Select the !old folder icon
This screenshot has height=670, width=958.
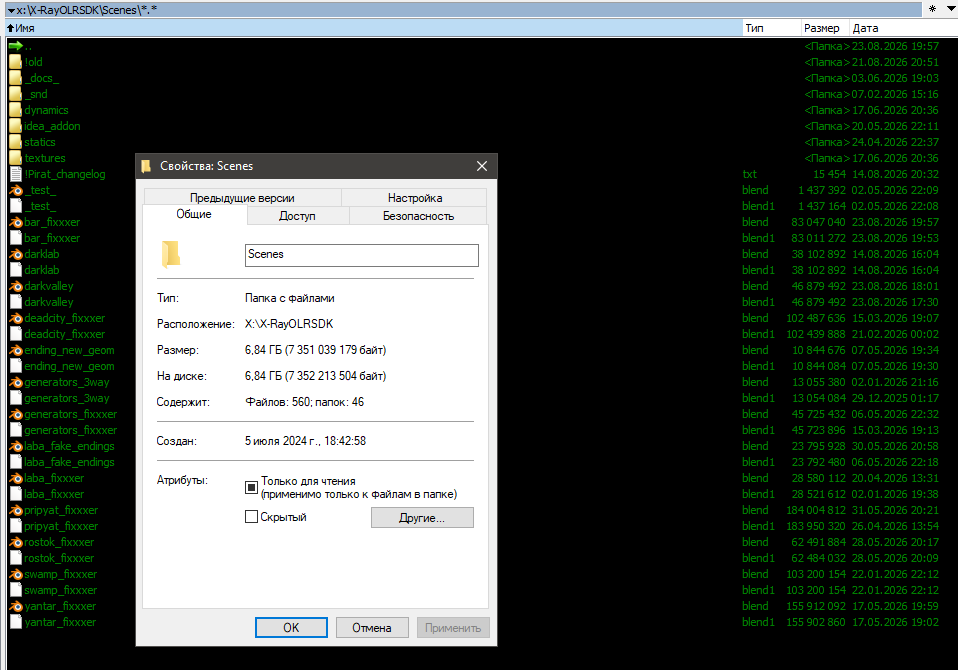coord(15,62)
